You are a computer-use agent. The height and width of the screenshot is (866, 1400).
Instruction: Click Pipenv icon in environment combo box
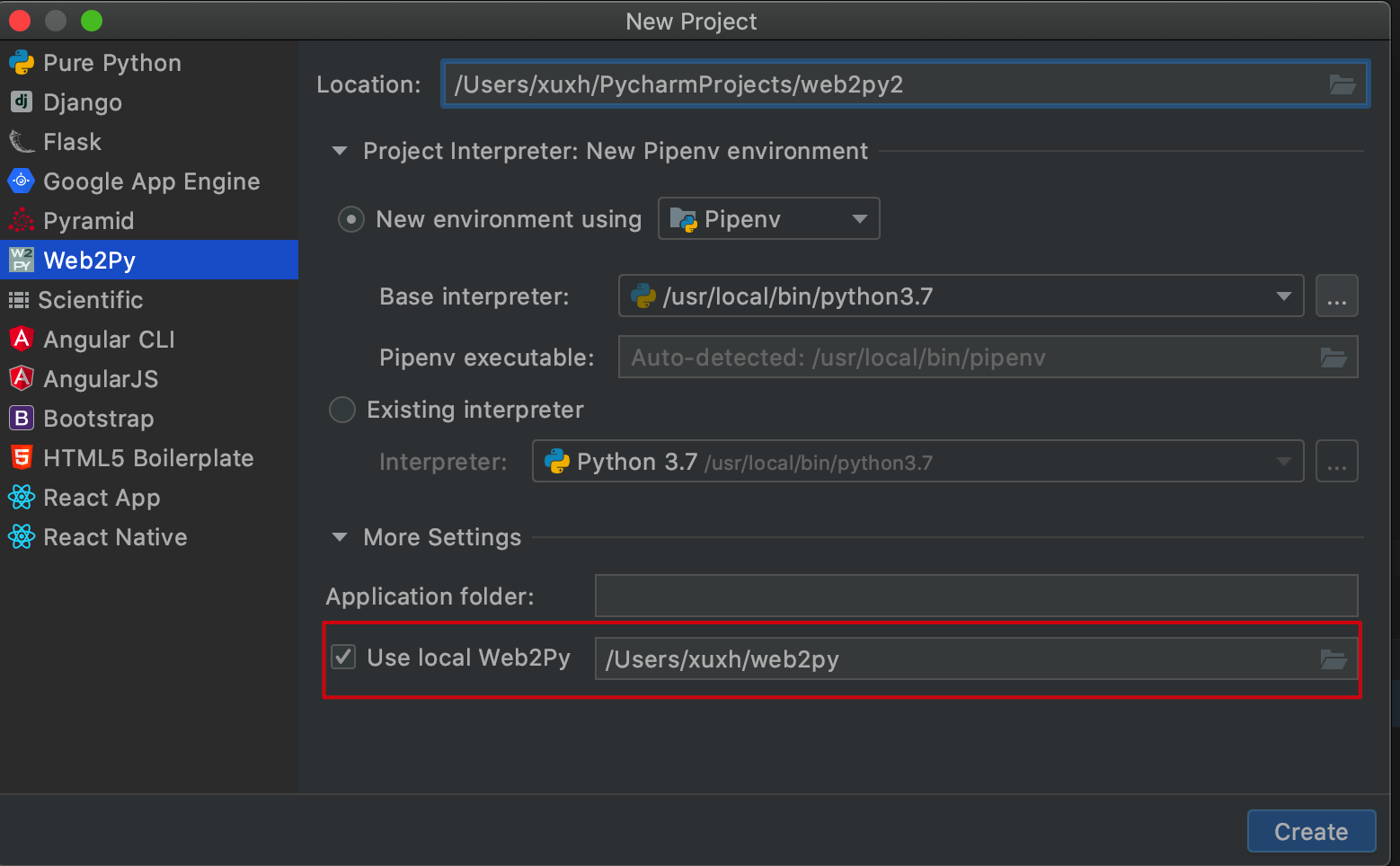click(684, 220)
